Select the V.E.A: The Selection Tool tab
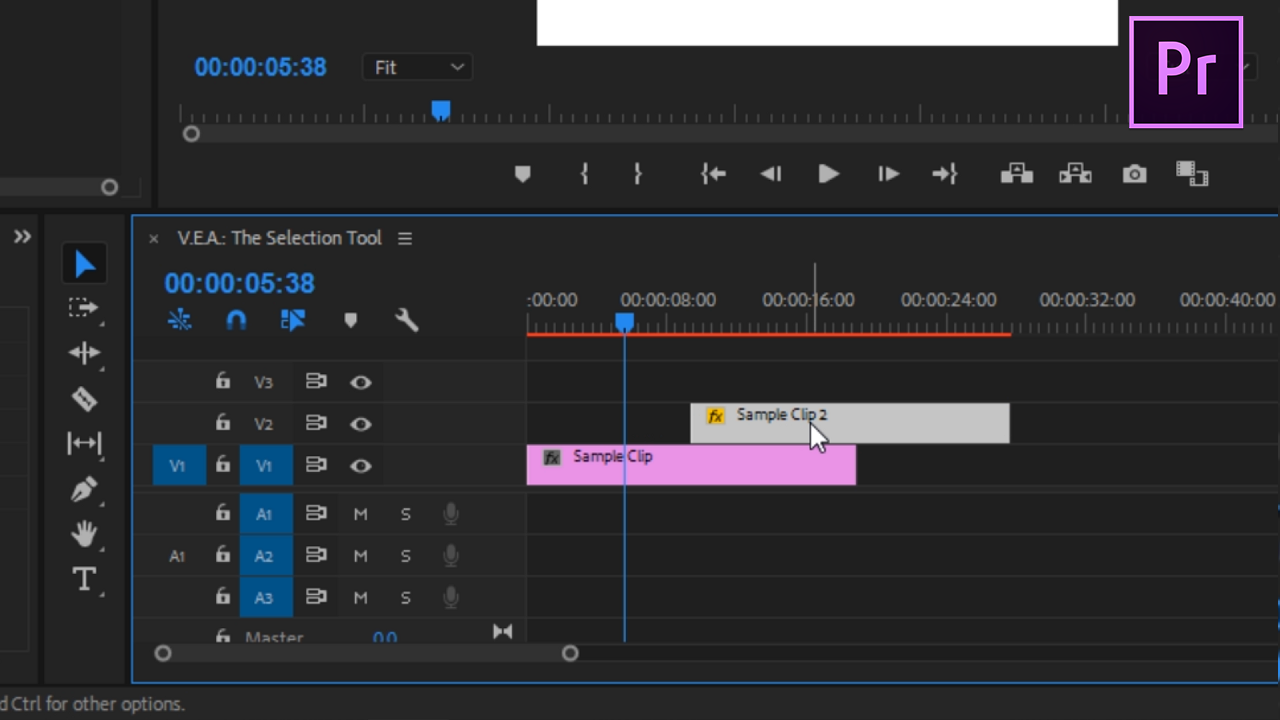Image resolution: width=1280 pixels, height=720 pixels. pyautogui.click(x=280, y=238)
